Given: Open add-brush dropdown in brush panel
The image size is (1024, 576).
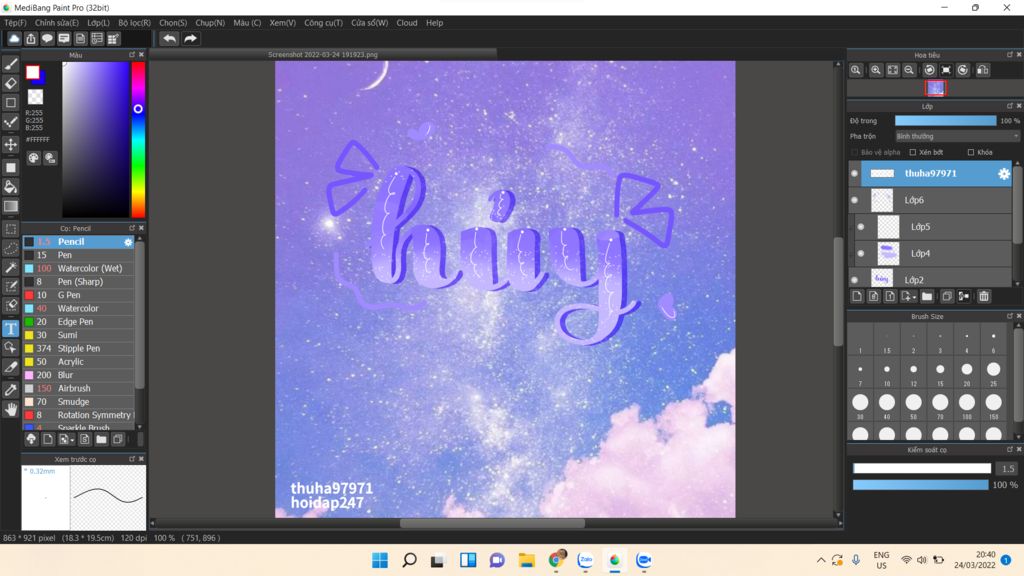Looking at the screenshot, I should (66, 440).
